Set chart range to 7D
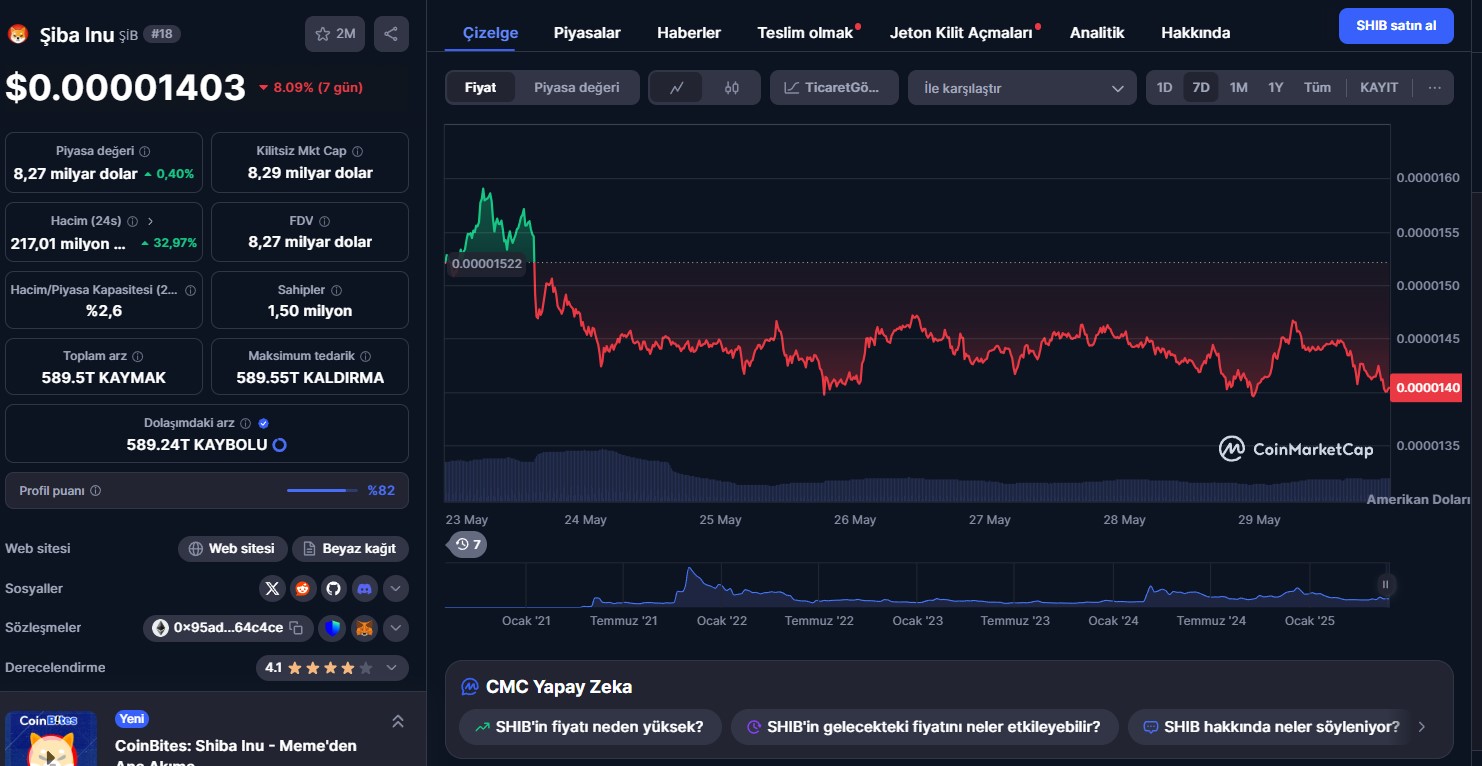The width and height of the screenshot is (1482, 766). click(1201, 88)
